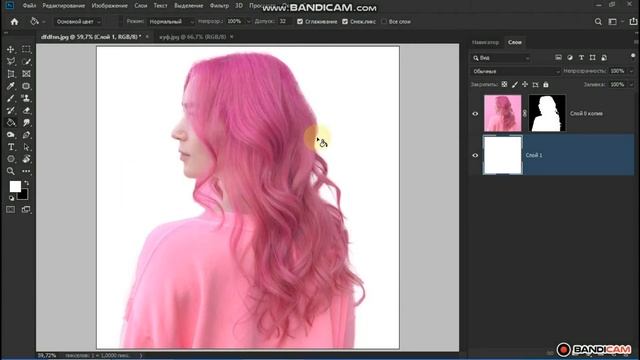The height and width of the screenshot is (360, 640).
Task: Reset default foreground and background colors
Action: [x=11, y=198]
